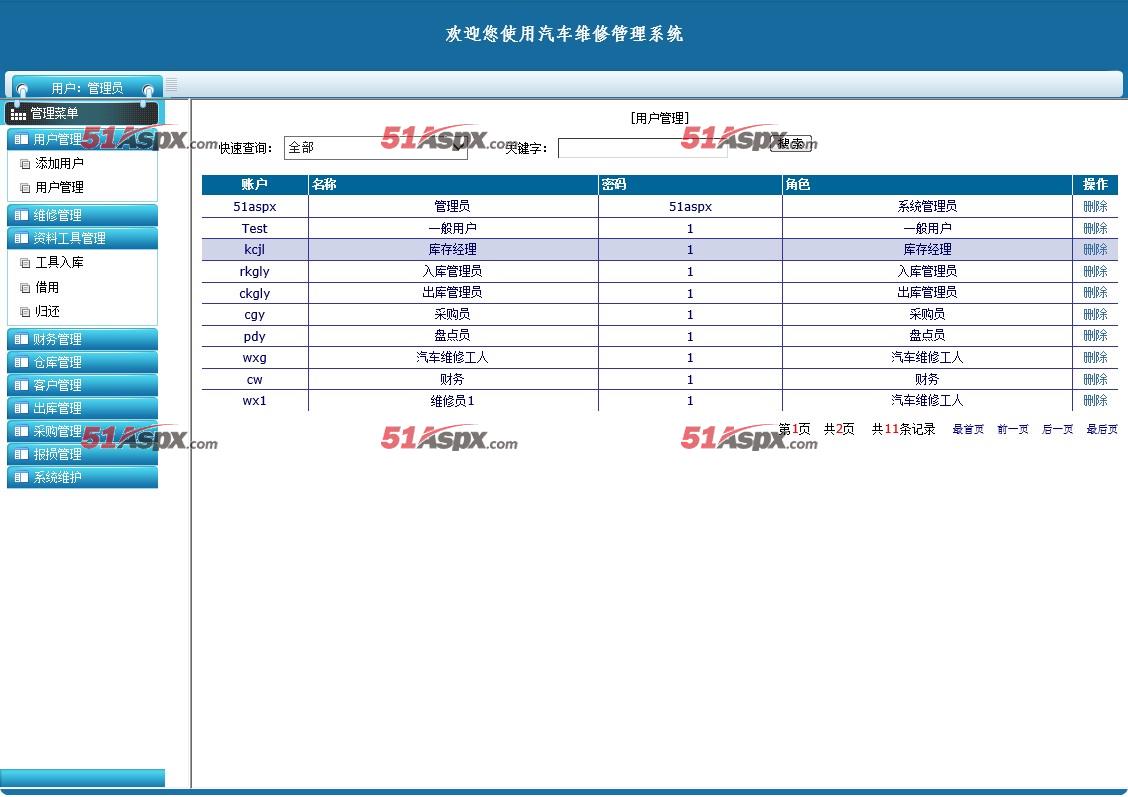This screenshot has height=797, width=1128.
Task: Click the icon next to 采购管理 section
Action: pos(21,431)
